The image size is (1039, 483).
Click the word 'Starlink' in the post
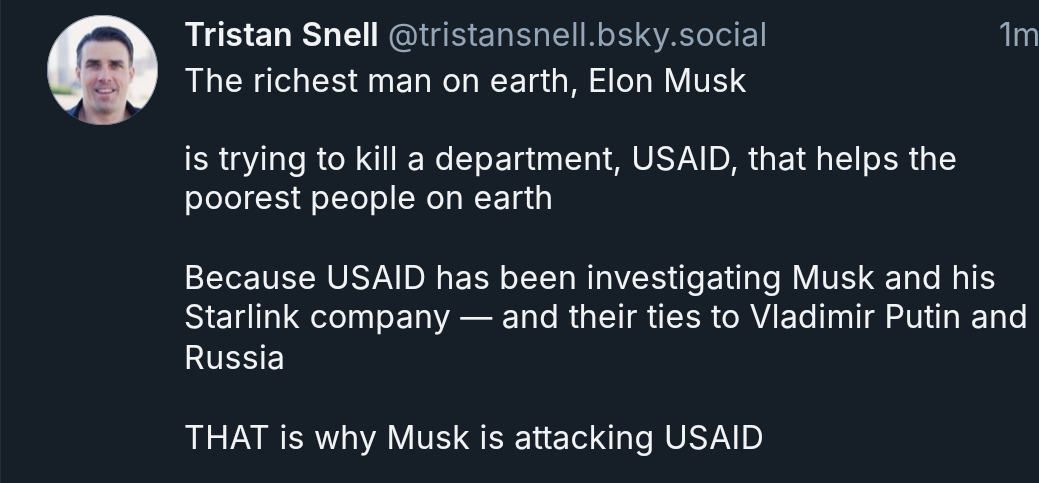click(x=242, y=317)
